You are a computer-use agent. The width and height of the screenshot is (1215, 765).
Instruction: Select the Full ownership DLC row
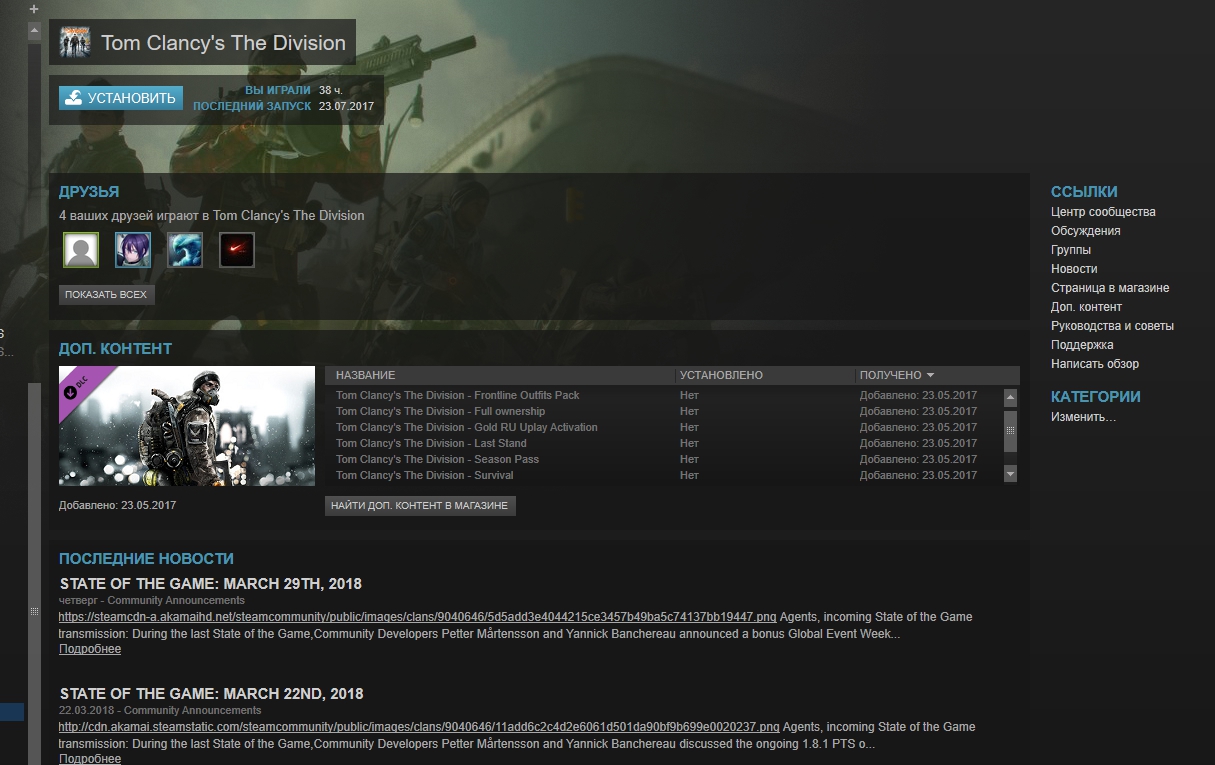(x=663, y=411)
